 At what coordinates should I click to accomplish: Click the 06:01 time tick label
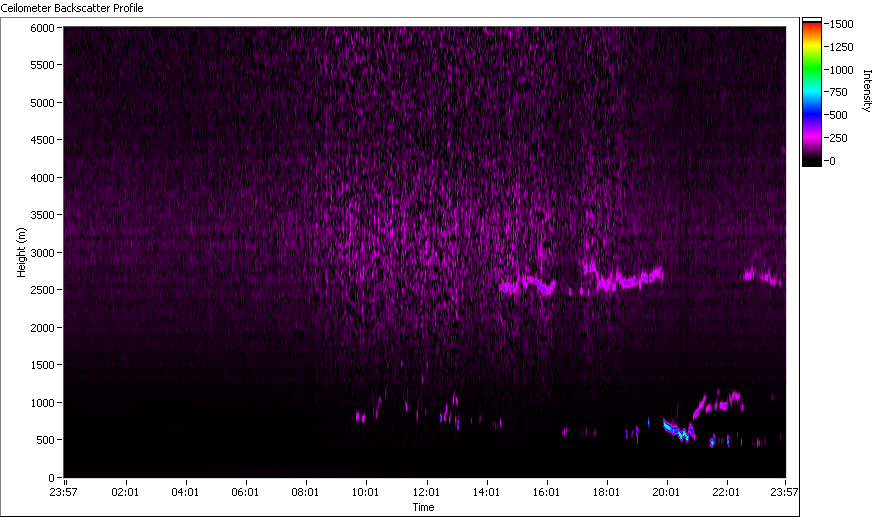pos(245,492)
